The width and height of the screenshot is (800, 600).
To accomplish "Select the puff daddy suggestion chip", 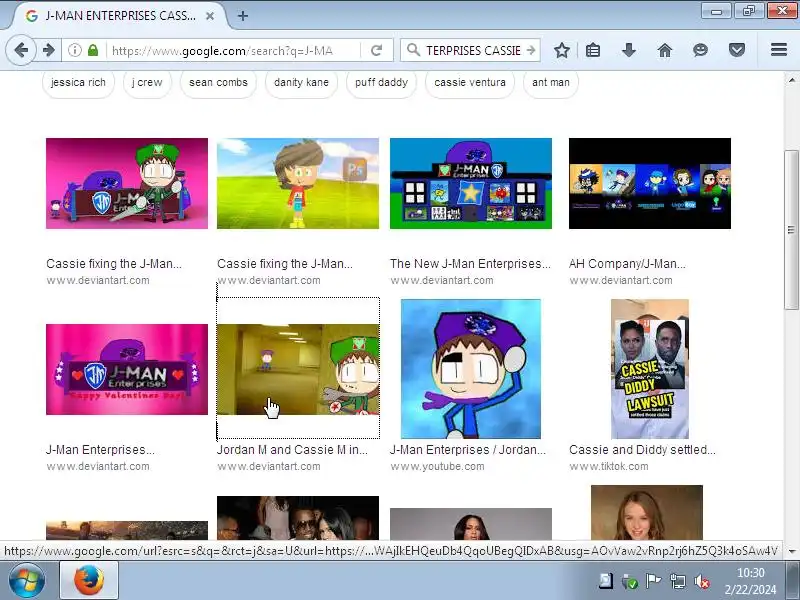I will [381, 83].
